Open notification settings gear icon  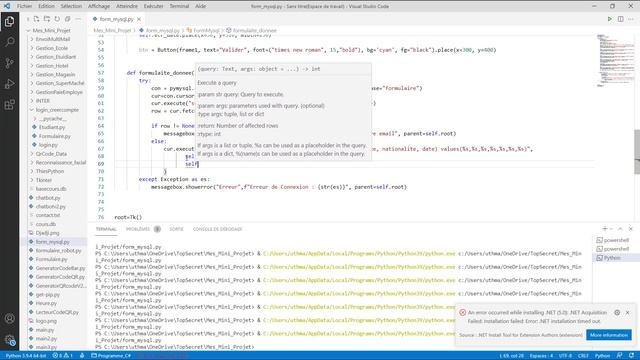617,312
